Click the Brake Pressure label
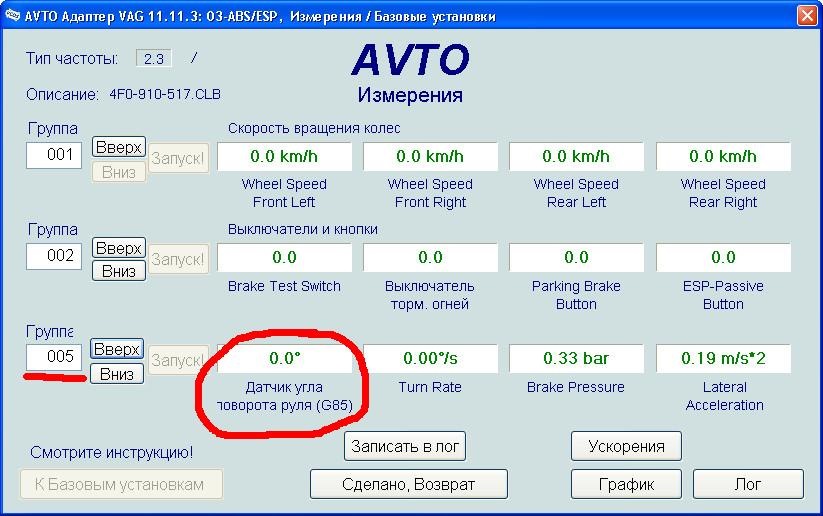Image resolution: width=823 pixels, height=516 pixels. [576, 387]
